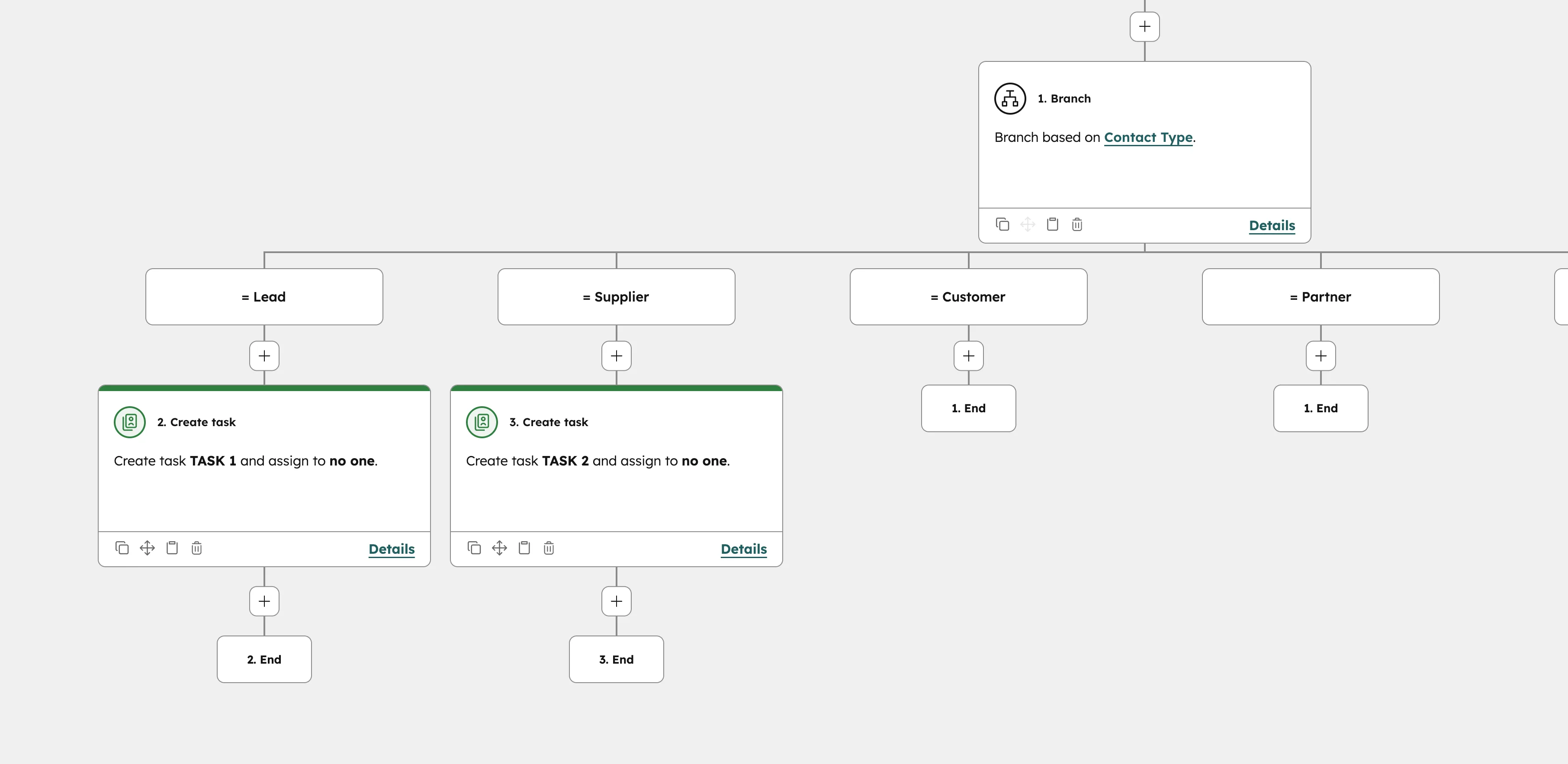Add a step under the Customer branch
This screenshot has width=1568, height=764.
point(968,356)
